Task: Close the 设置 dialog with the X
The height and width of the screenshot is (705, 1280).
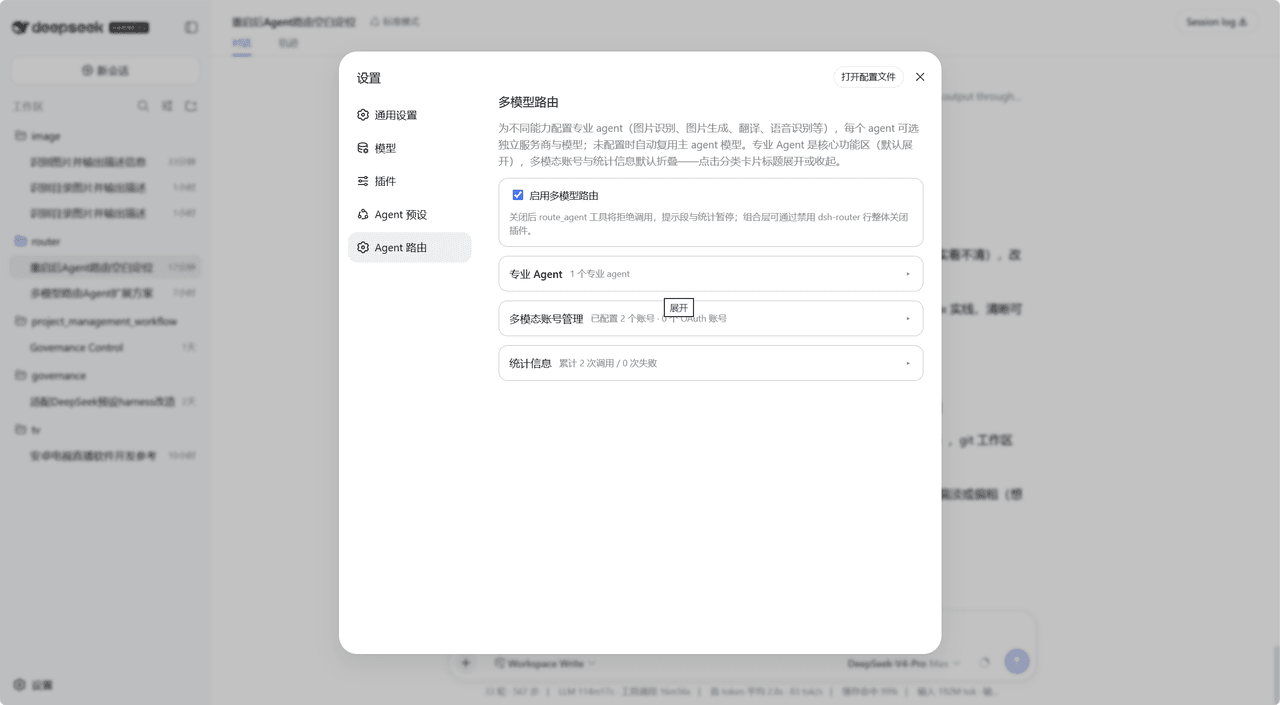Action: [920, 77]
